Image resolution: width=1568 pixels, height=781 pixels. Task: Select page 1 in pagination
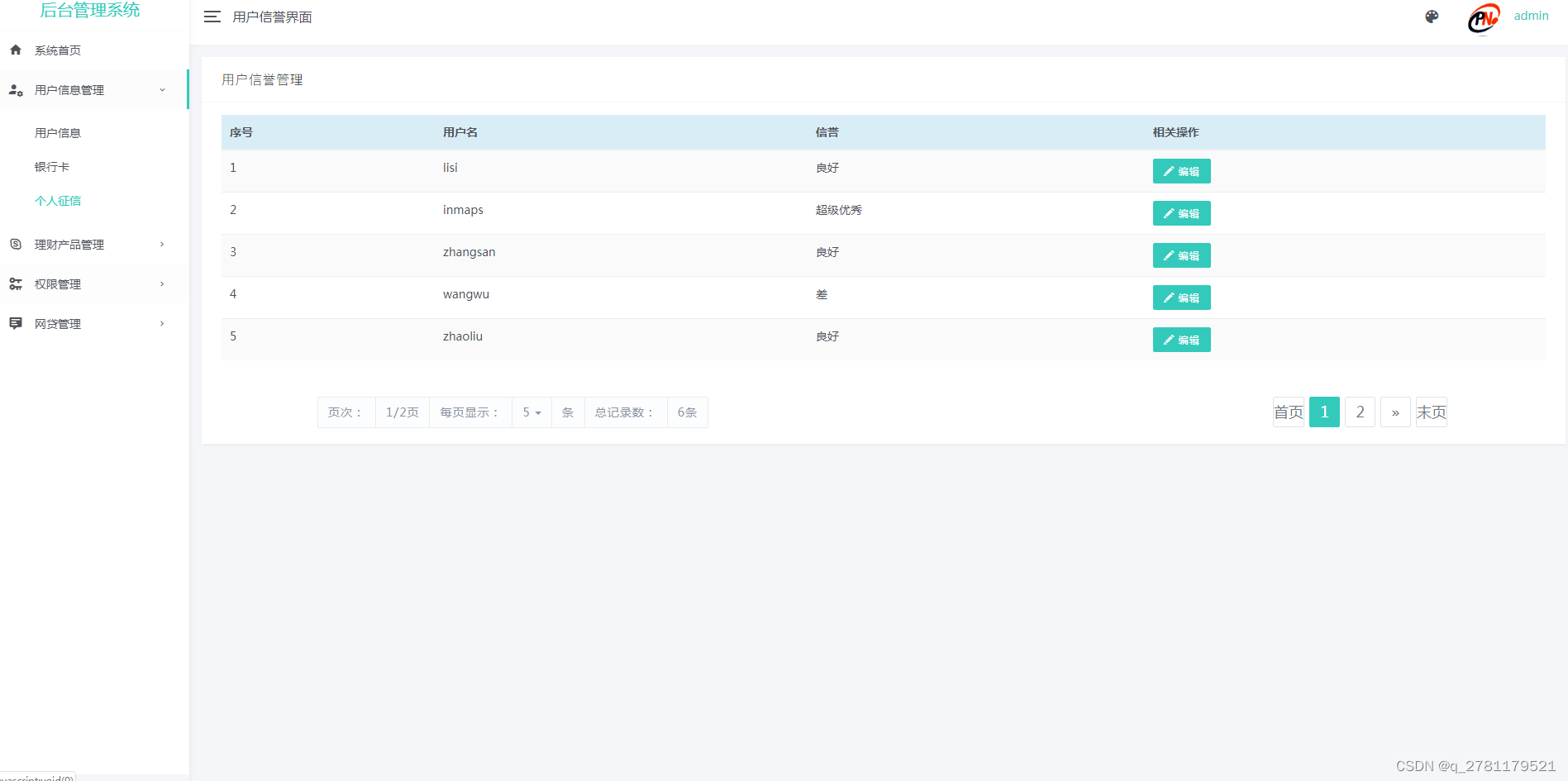point(1324,412)
